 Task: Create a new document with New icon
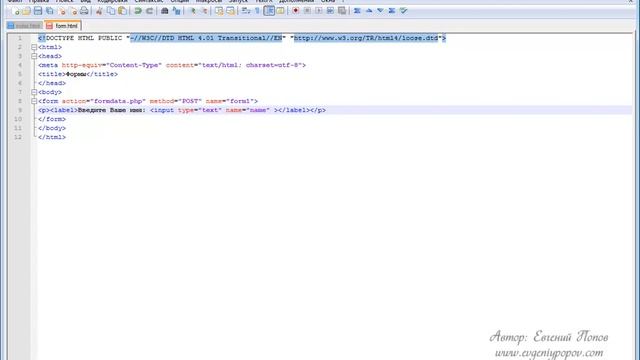click(16, 11)
